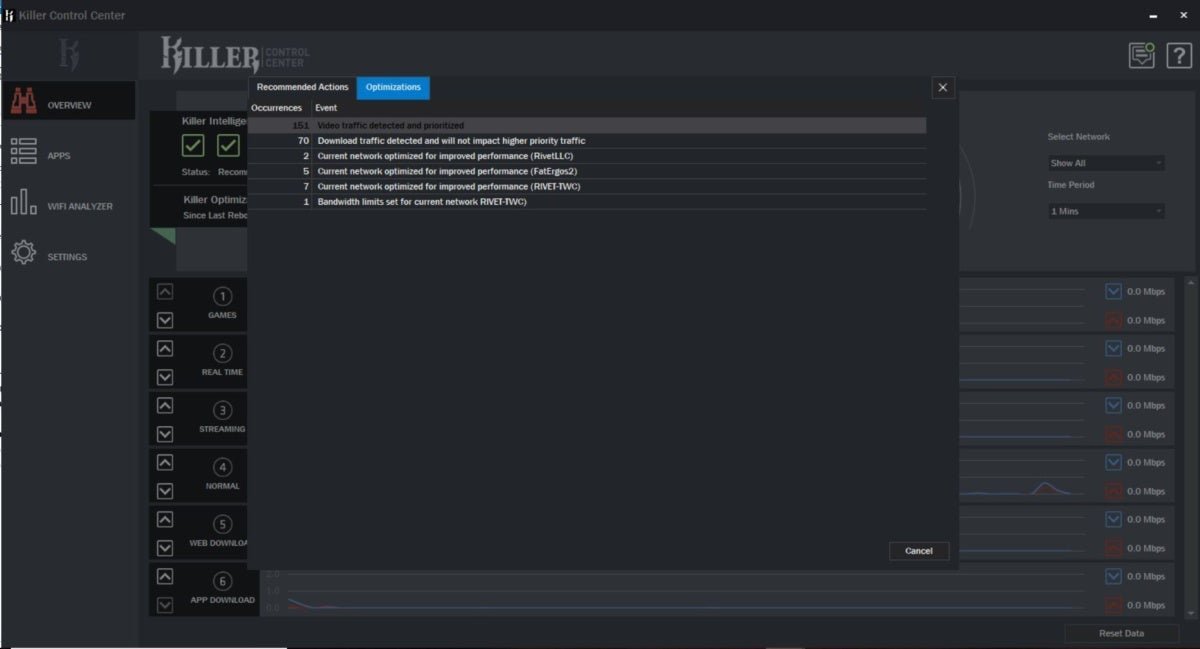Open the Time Period dropdown 1 Mins
1200x649 pixels.
click(1106, 211)
